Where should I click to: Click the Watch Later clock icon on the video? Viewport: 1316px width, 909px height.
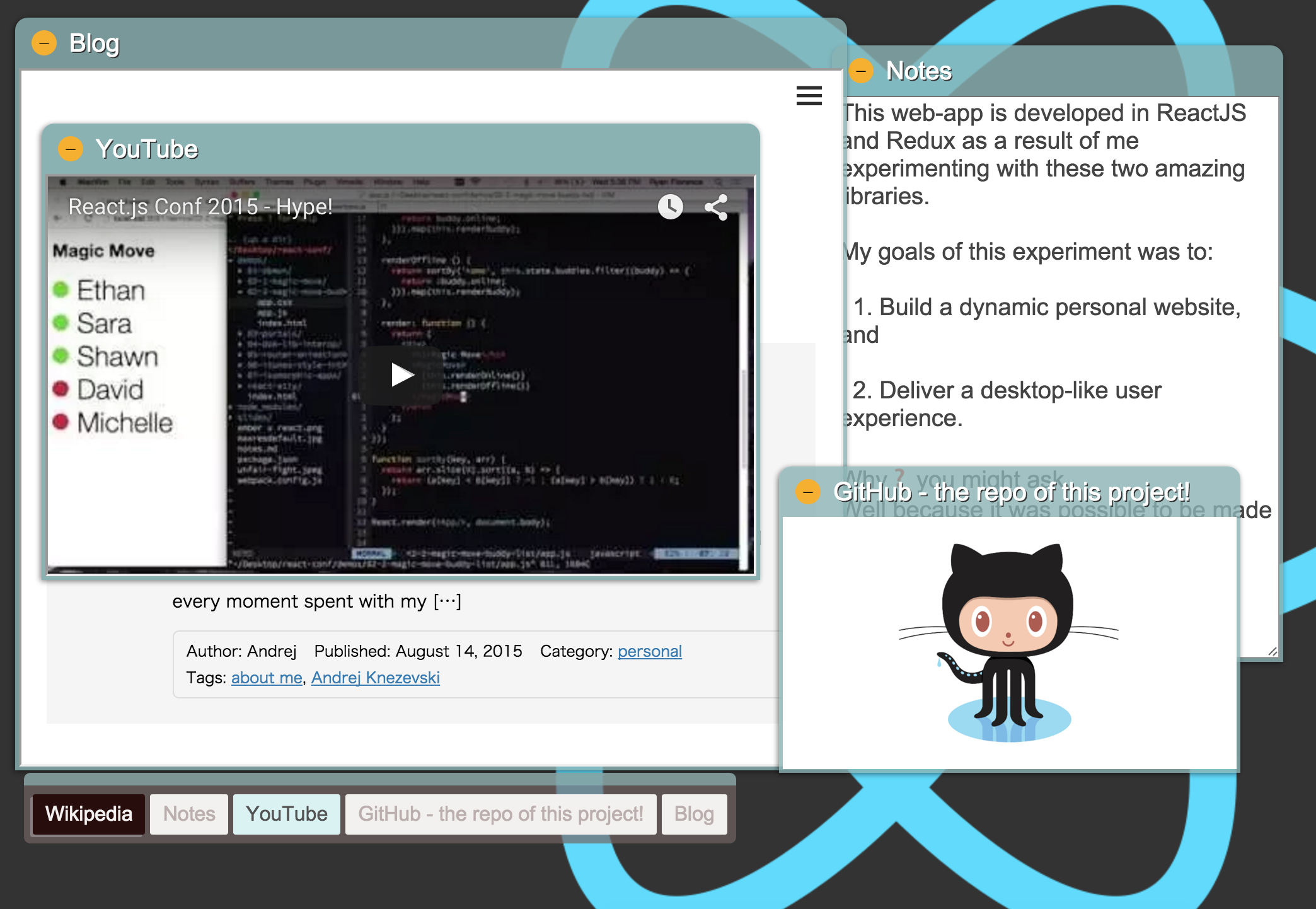click(x=671, y=207)
